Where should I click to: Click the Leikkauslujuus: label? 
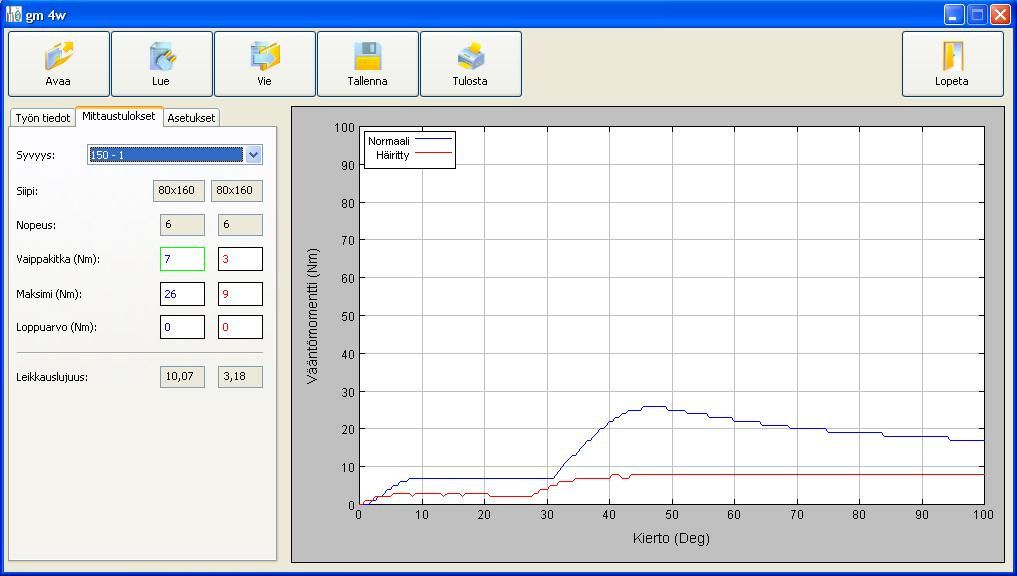(52, 377)
